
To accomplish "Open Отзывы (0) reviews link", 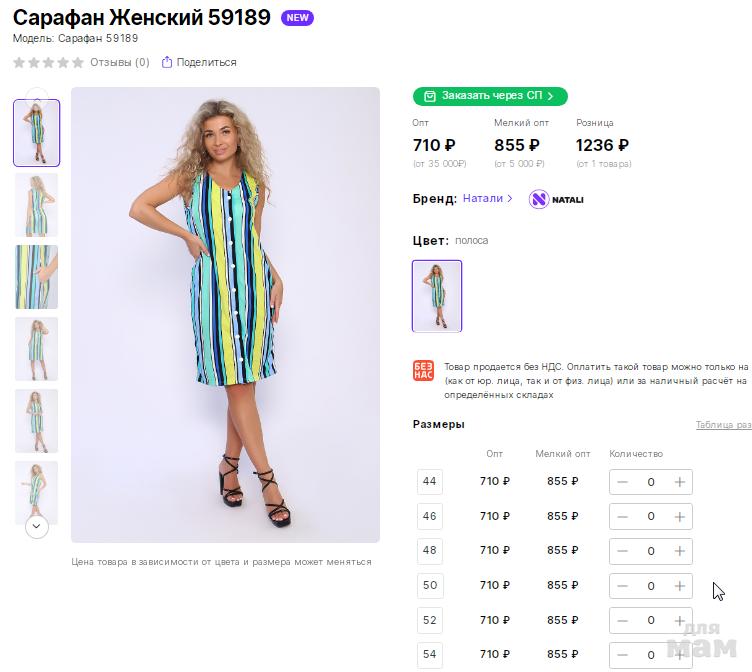I will coord(119,62).
